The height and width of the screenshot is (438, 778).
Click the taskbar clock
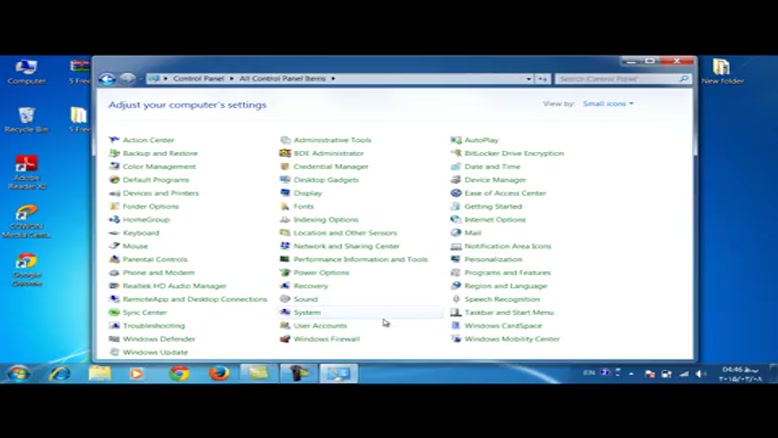coord(740,374)
